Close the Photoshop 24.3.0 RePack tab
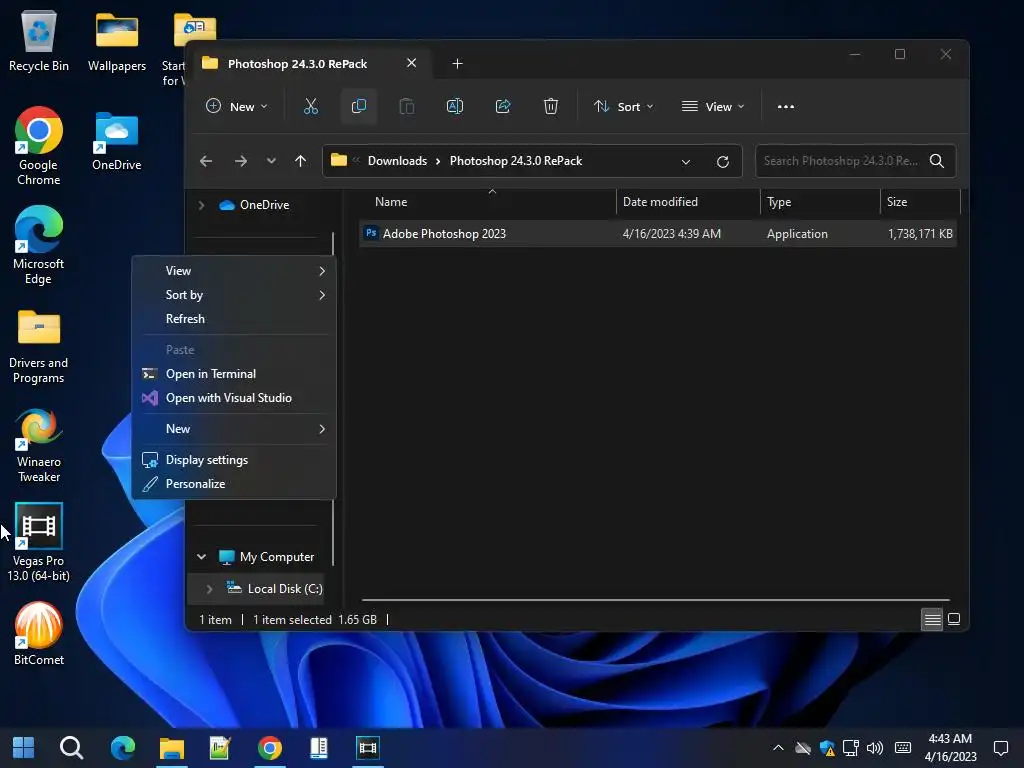 411,63
